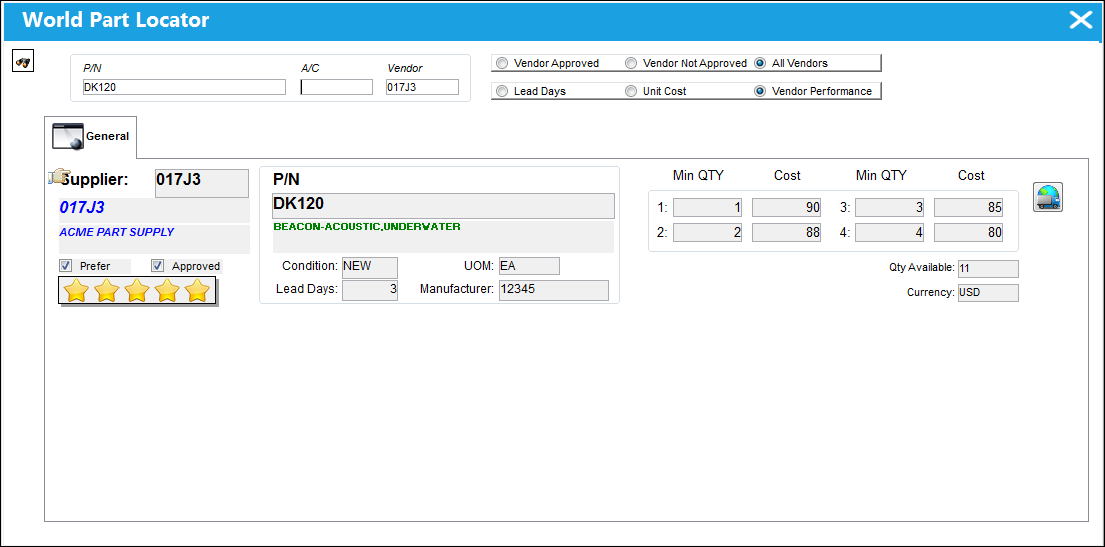Click the Manufacturer field 12345
Image resolution: width=1105 pixels, height=547 pixels.
point(554,290)
